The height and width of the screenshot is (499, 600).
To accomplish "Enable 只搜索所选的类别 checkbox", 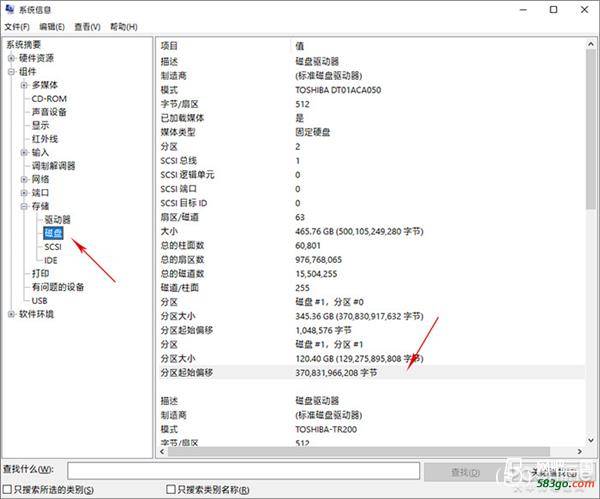I will pyautogui.click(x=7, y=489).
